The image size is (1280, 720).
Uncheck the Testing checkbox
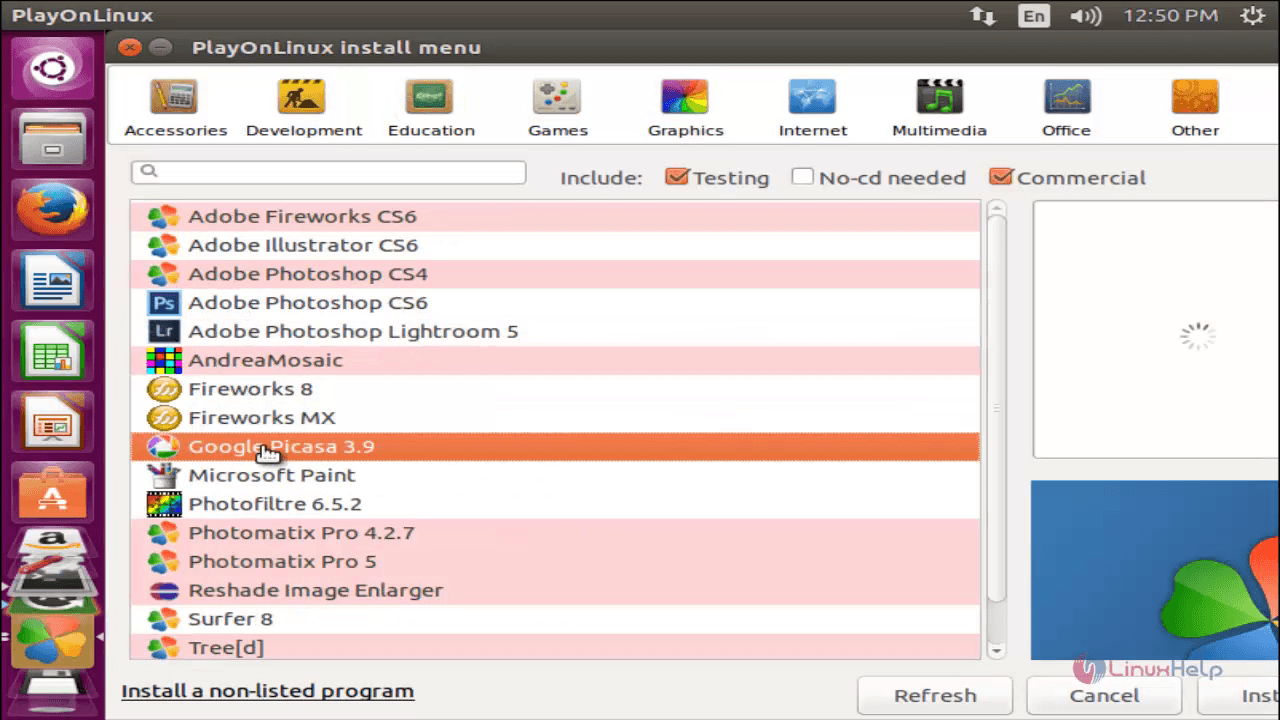point(677,177)
